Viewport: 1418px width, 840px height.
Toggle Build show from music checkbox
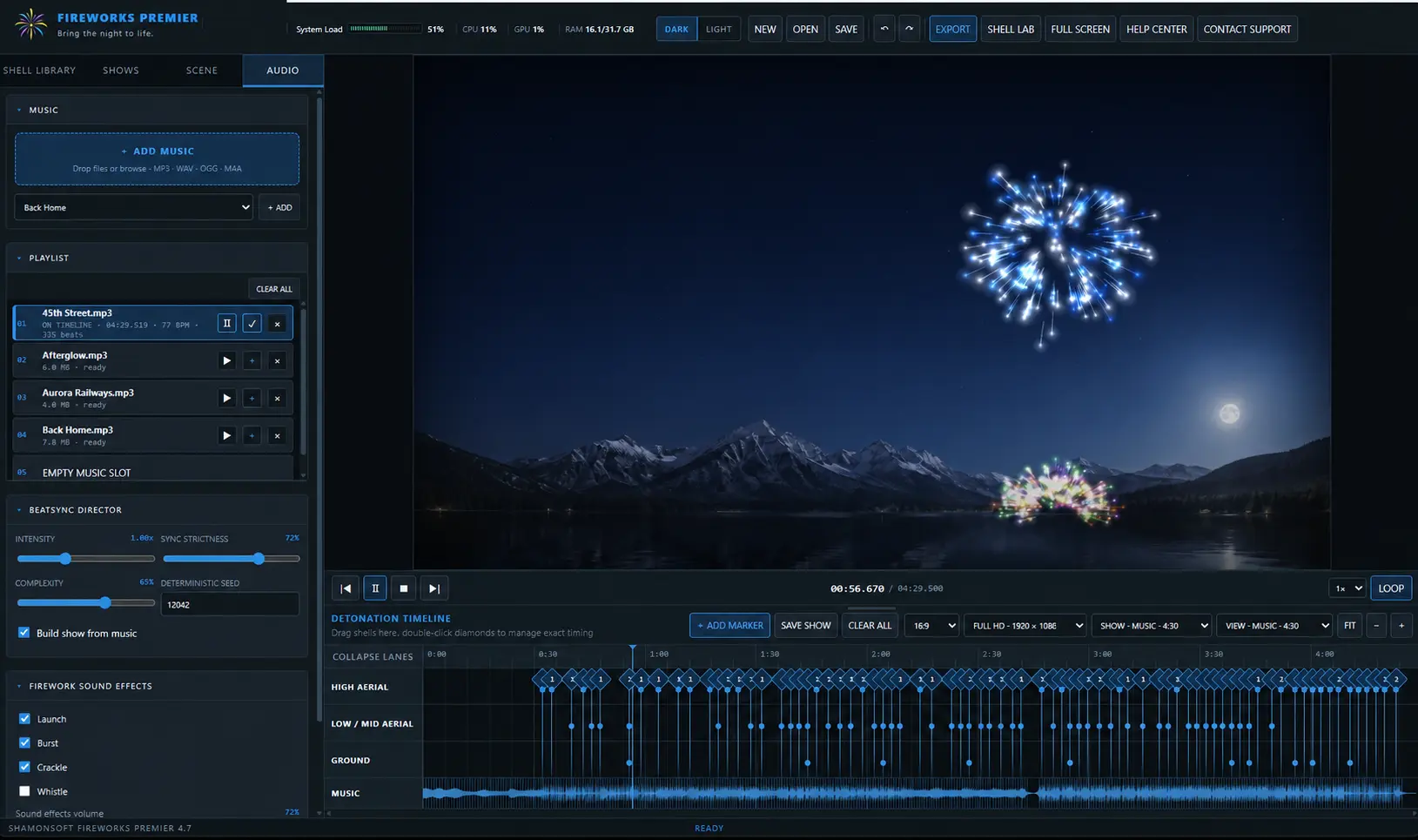click(x=24, y=633)
